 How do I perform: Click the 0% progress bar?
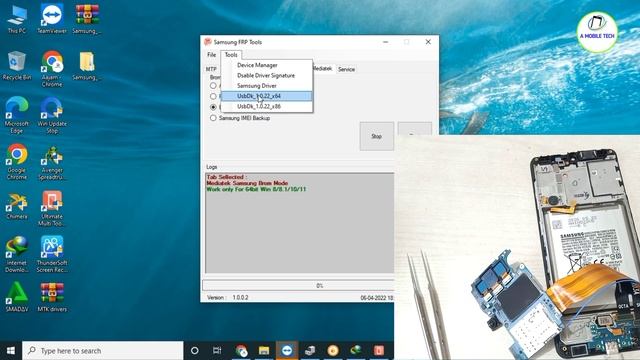(298, 285)
